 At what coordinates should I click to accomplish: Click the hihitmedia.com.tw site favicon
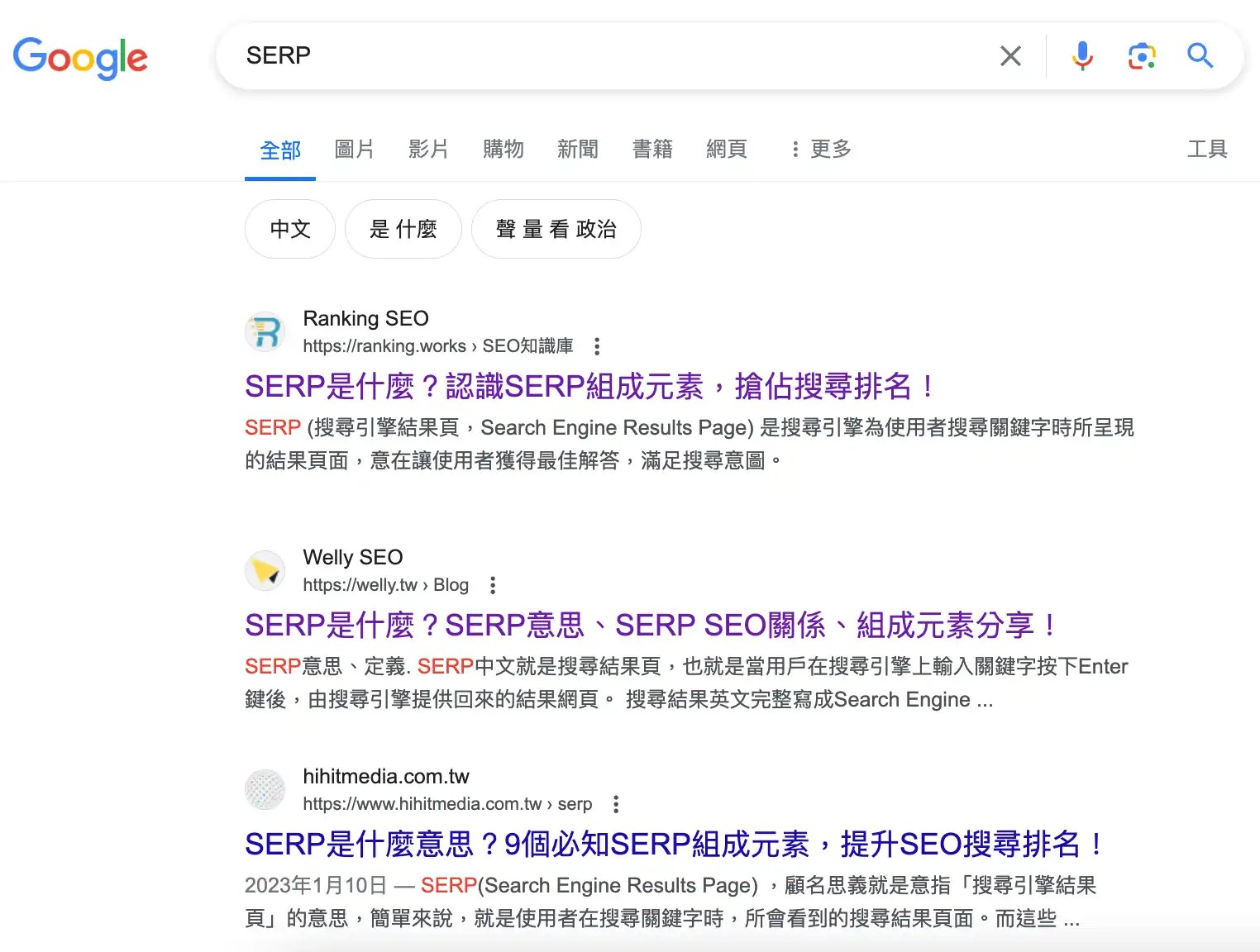coord(265,790)
